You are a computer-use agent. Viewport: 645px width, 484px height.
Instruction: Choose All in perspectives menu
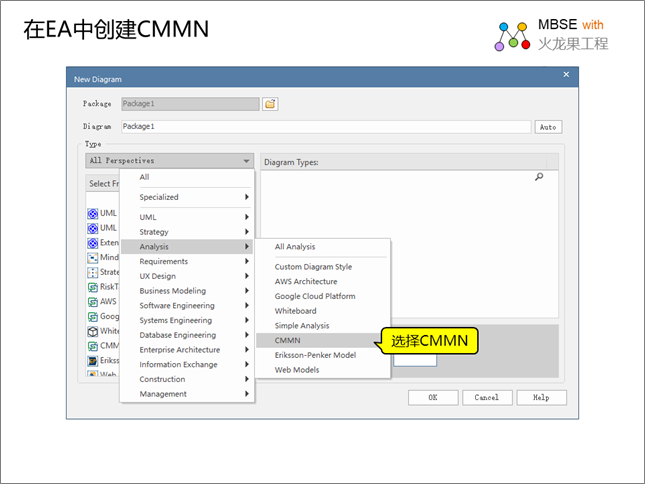pyautogui.click(x=187, y=177)
